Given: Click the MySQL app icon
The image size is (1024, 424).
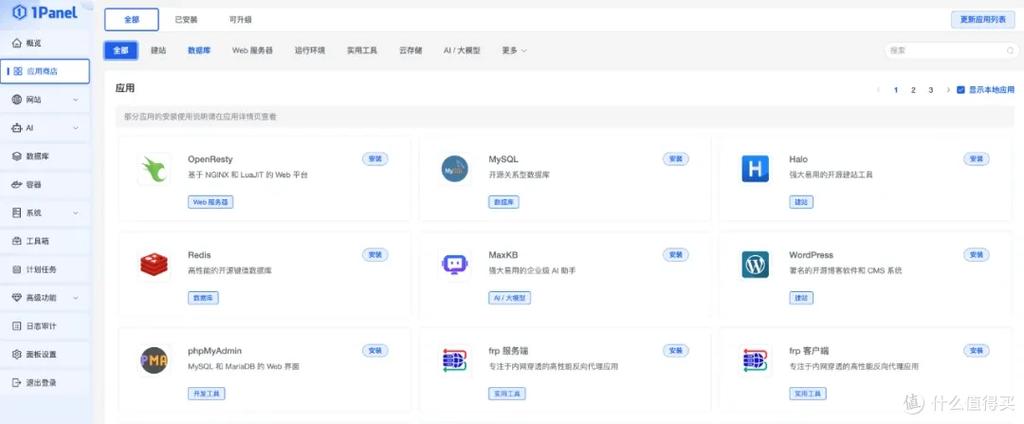Looking at the screenshot, I should [x=455, y=169].
